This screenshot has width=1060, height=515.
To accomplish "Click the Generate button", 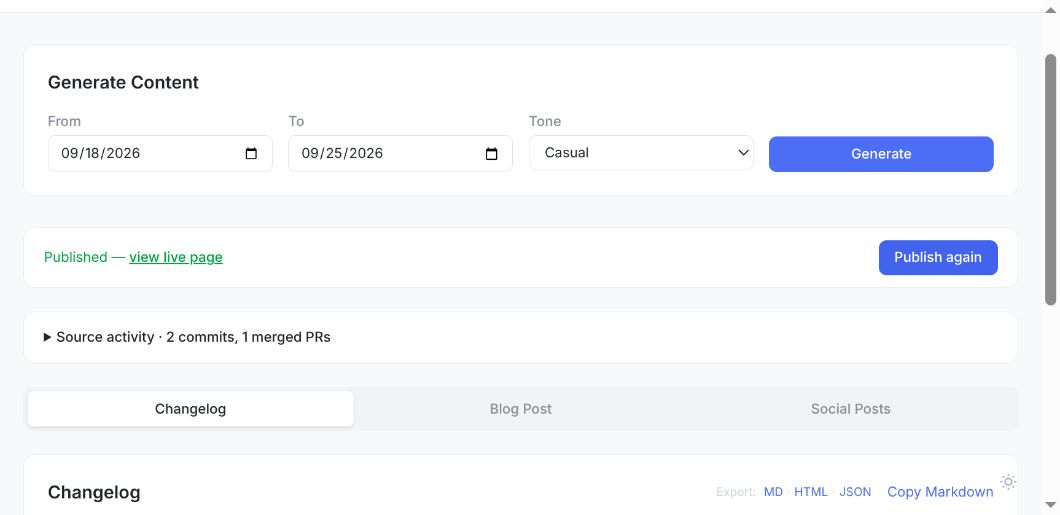I will pyautogui.click(x=881, y=154).
